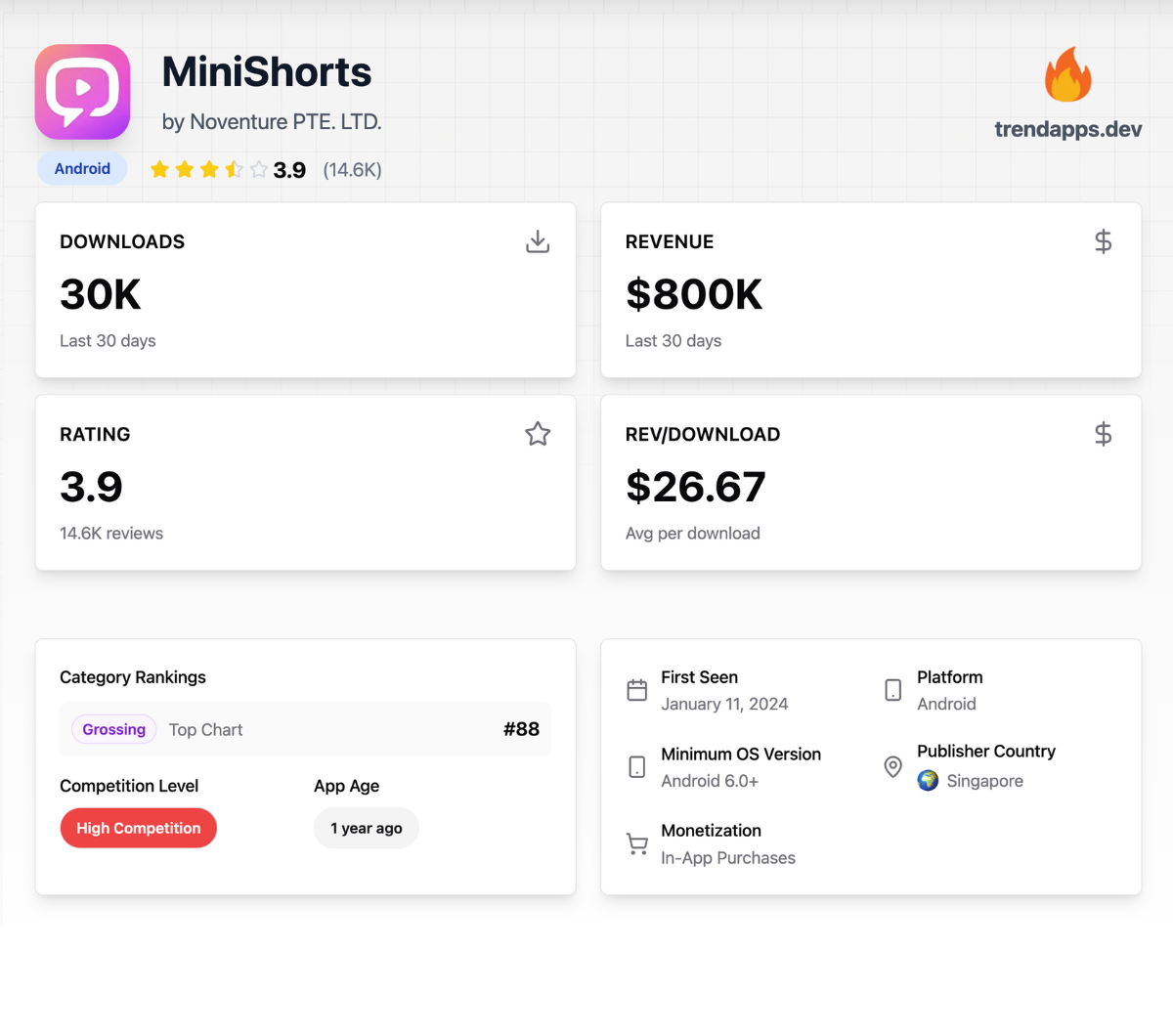The width and height of the screenshot is (1173, 1036).
Task: Click the Minimum OS Version label
Action: click(x=741, y=755)
